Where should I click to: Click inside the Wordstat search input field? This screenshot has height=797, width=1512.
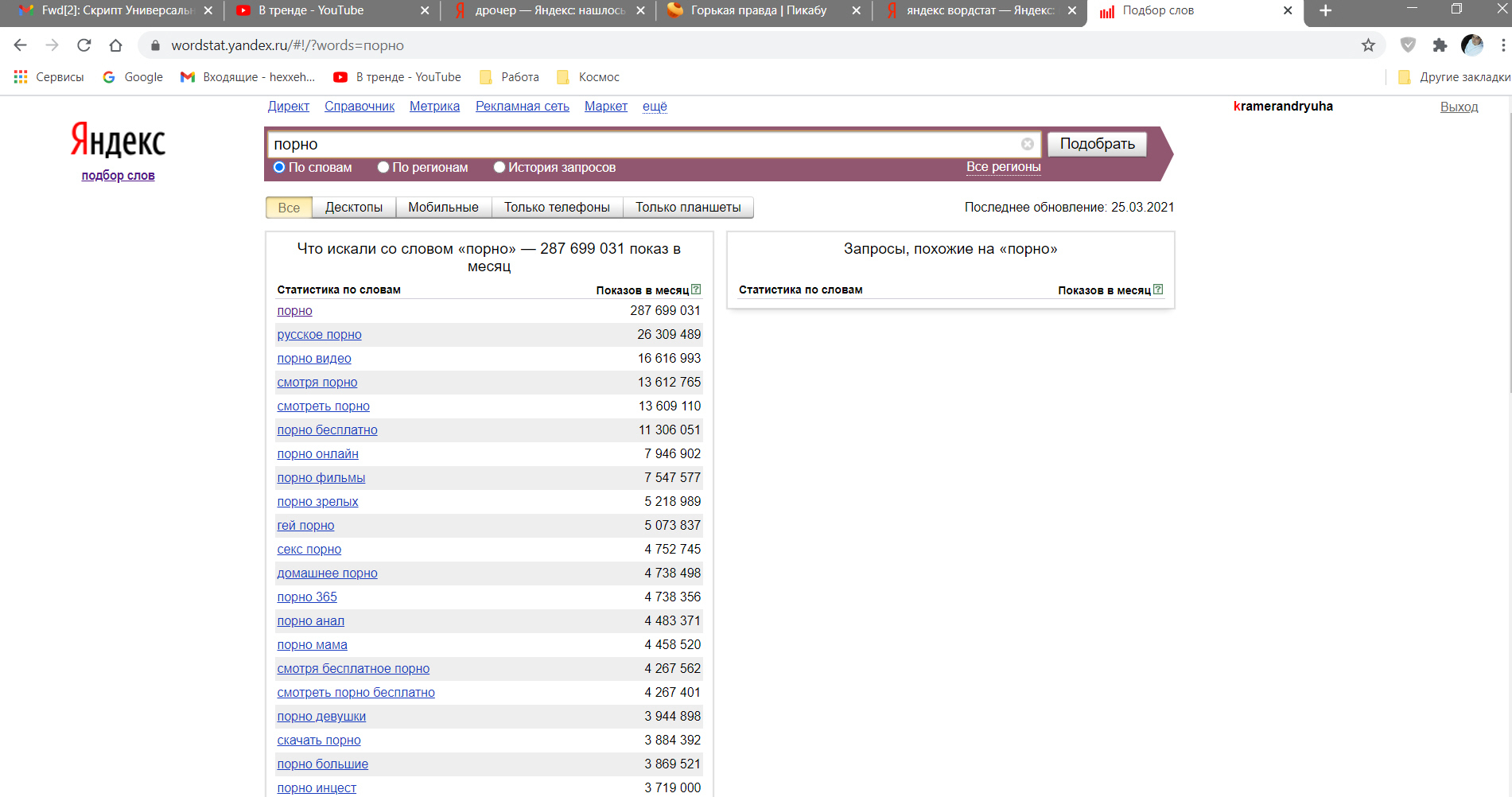coord(636,144)
